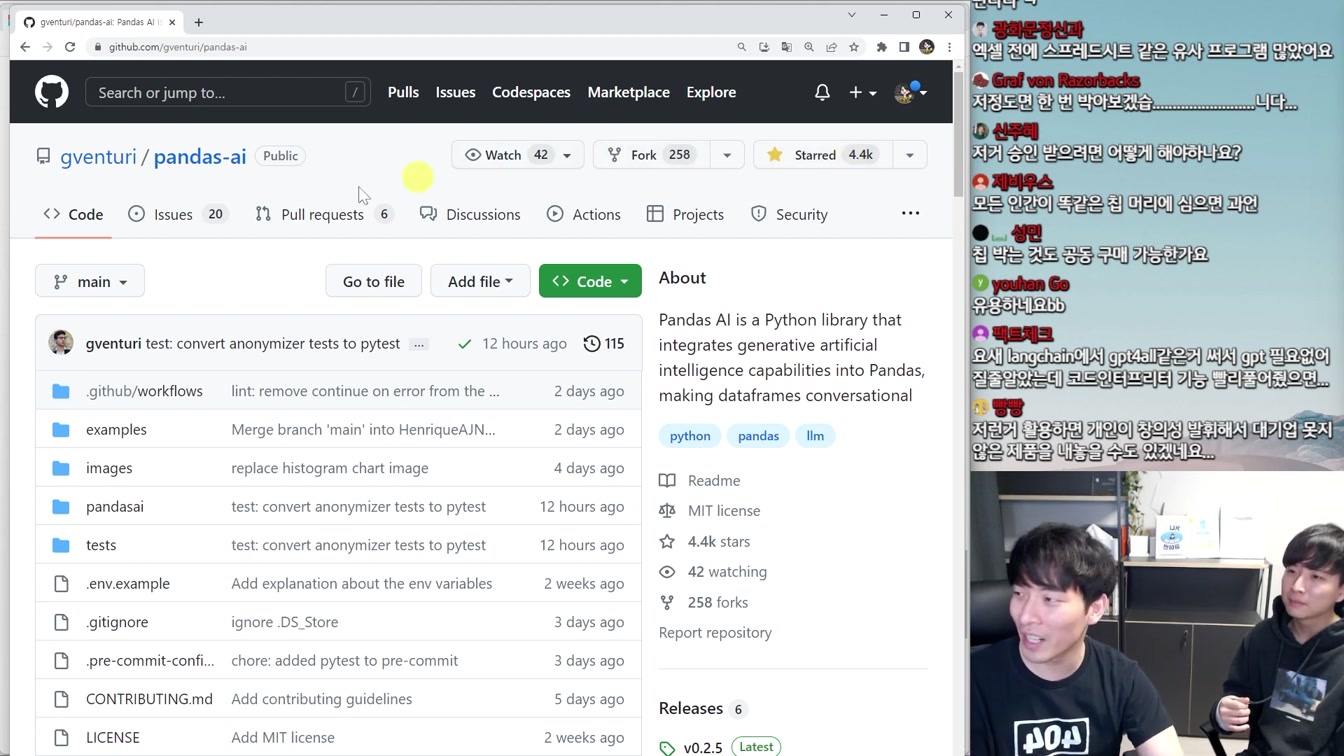This screenshot has height=756, width=1344.
Task: Switch to the Issues tab
Action: click(x=177, y=214)
